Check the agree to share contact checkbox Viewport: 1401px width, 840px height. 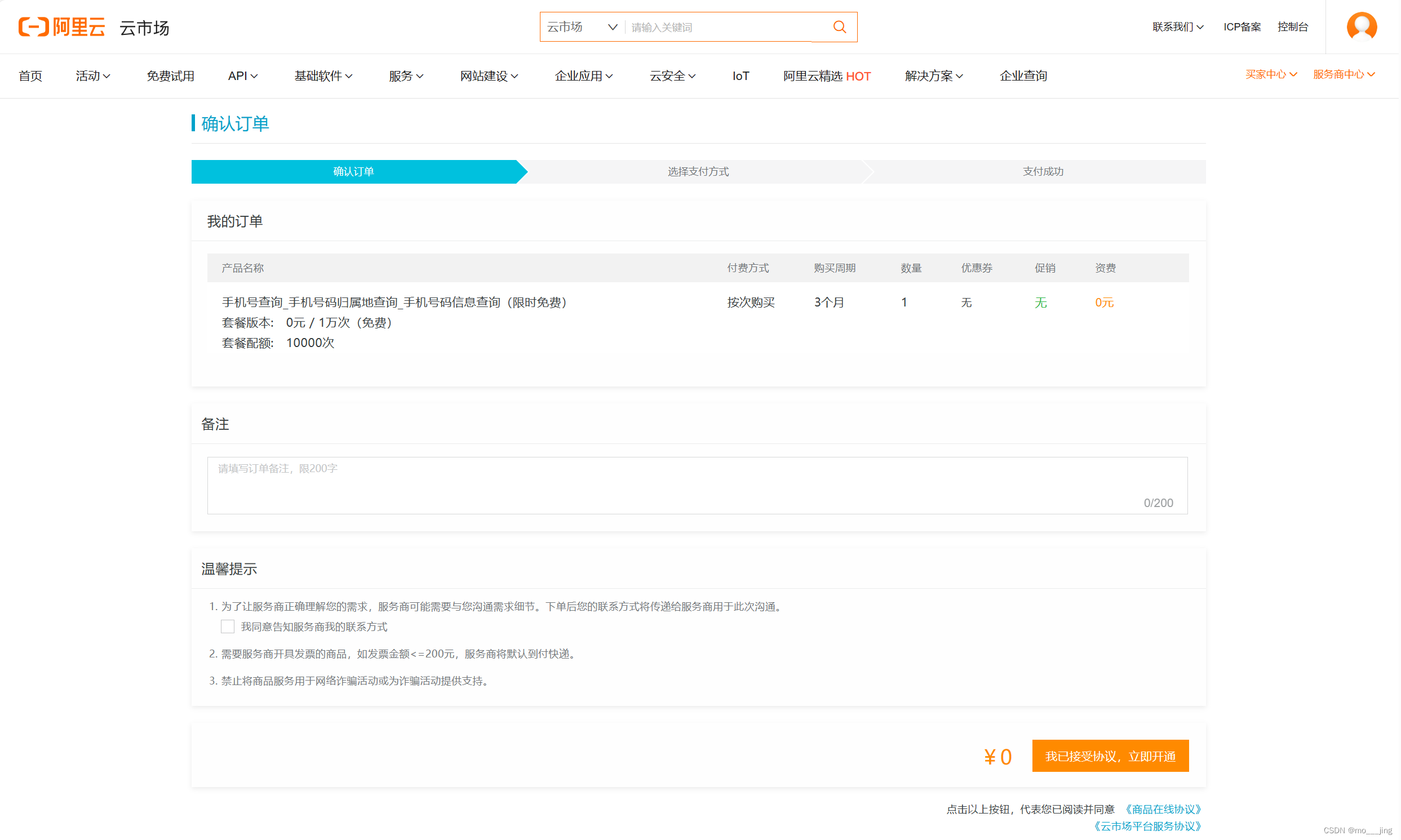[x=228, y=626]
